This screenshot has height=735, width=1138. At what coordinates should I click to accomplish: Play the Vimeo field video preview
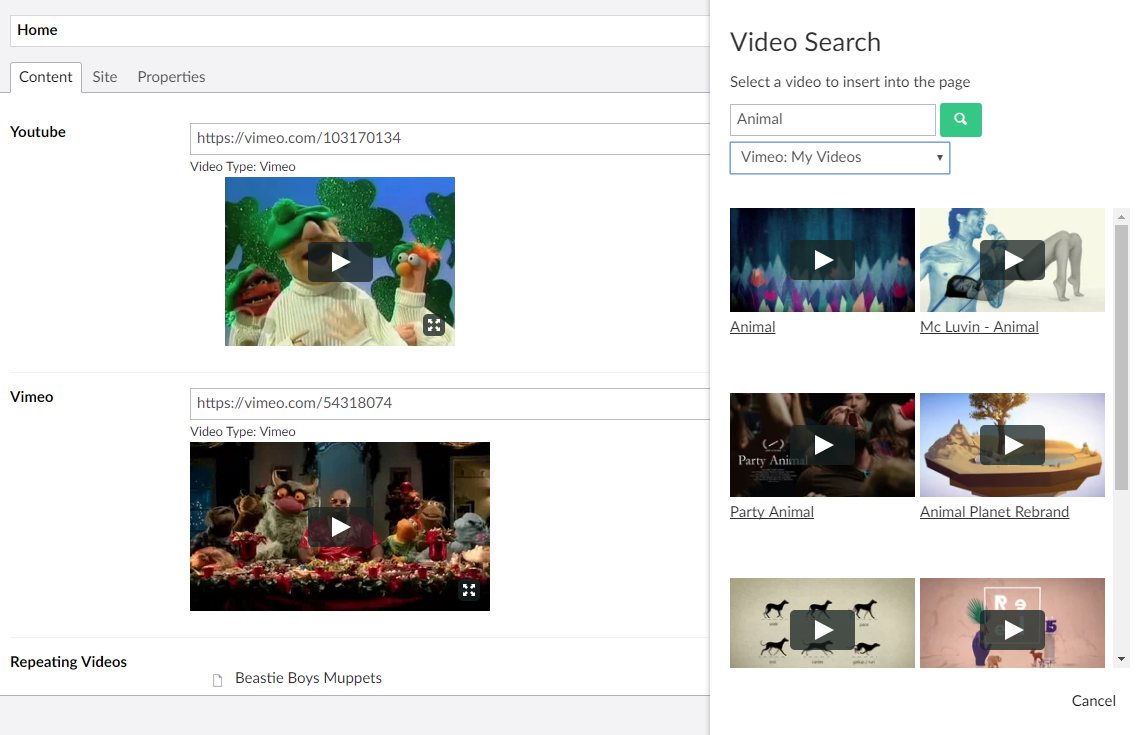point(340,526)
